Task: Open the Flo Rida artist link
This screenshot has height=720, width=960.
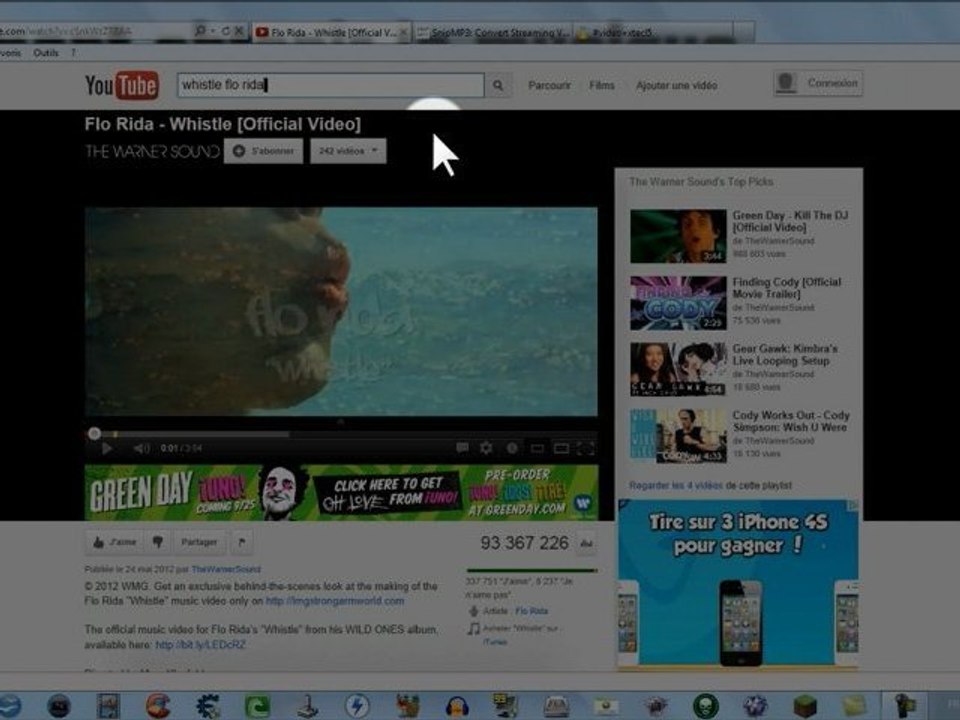Action: (531, 611)
